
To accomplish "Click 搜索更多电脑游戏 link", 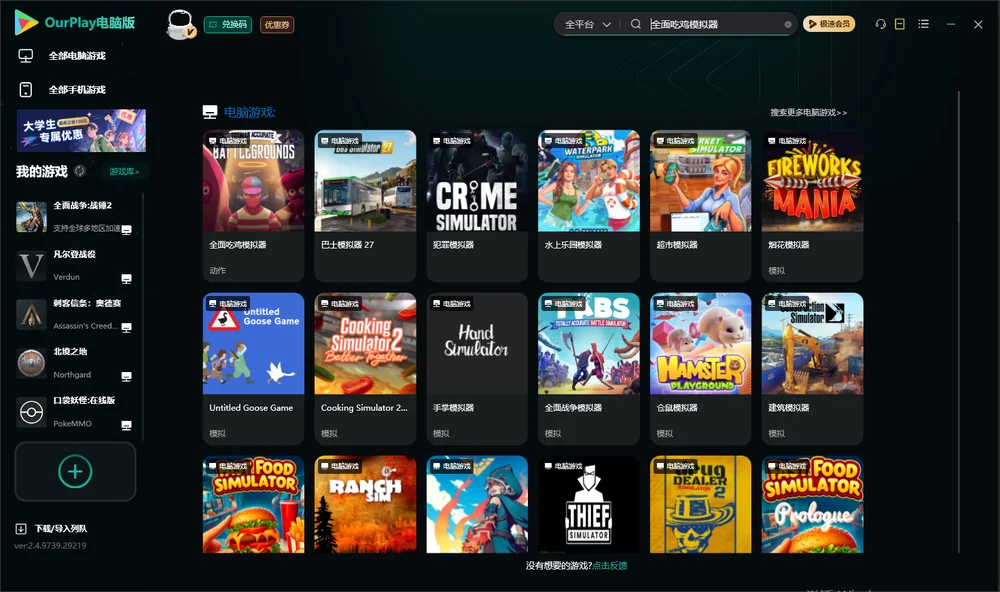I will pyautogui.click(x=808, y=113).
